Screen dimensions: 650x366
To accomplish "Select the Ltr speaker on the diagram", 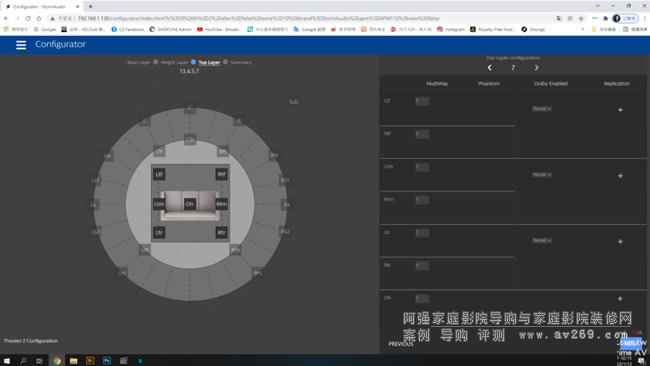I will click(159, 233).
